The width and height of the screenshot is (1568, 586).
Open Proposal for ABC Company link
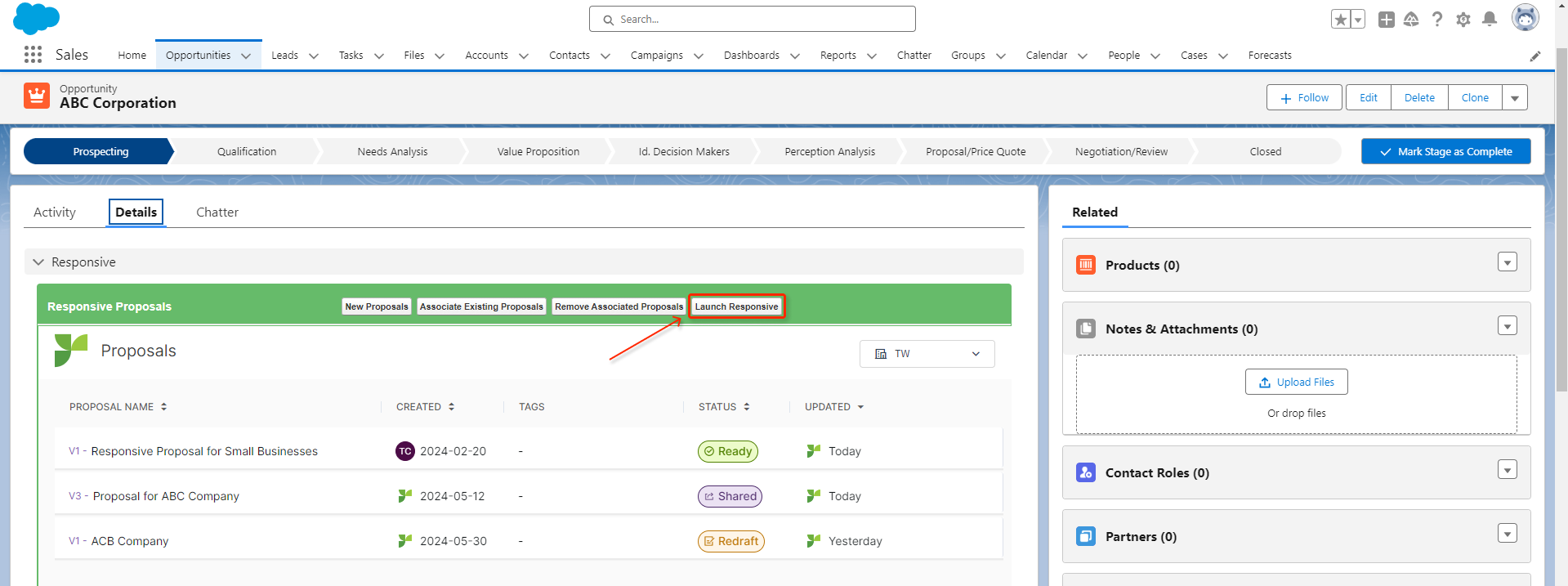(166, 496)
